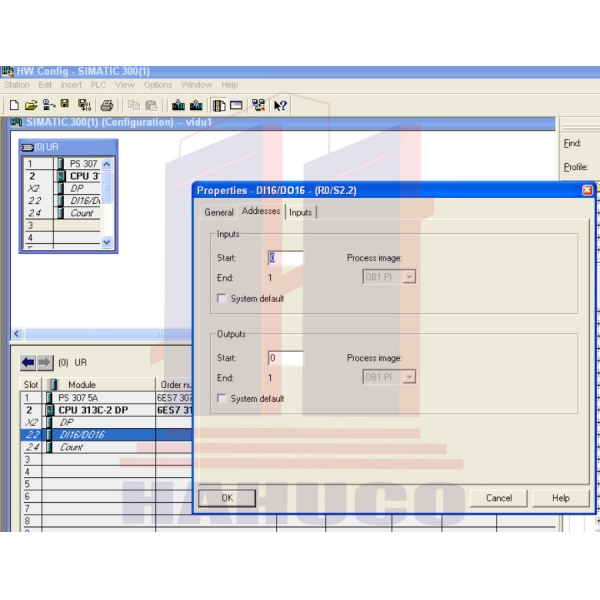Switch to the General tab

click(218, 212)
